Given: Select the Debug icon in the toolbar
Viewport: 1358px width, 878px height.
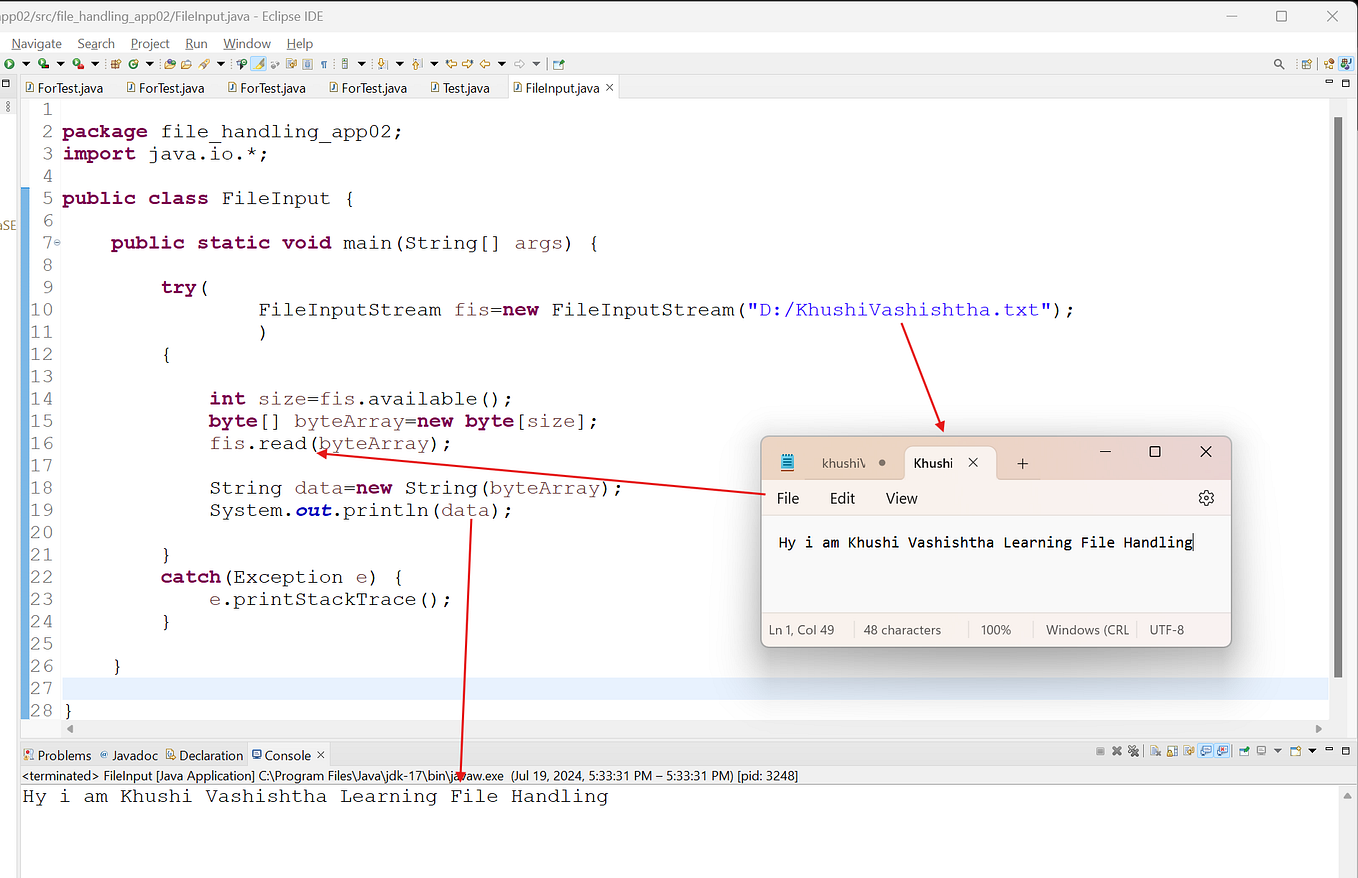Looking at the screenshot, I should pos(43,64).
